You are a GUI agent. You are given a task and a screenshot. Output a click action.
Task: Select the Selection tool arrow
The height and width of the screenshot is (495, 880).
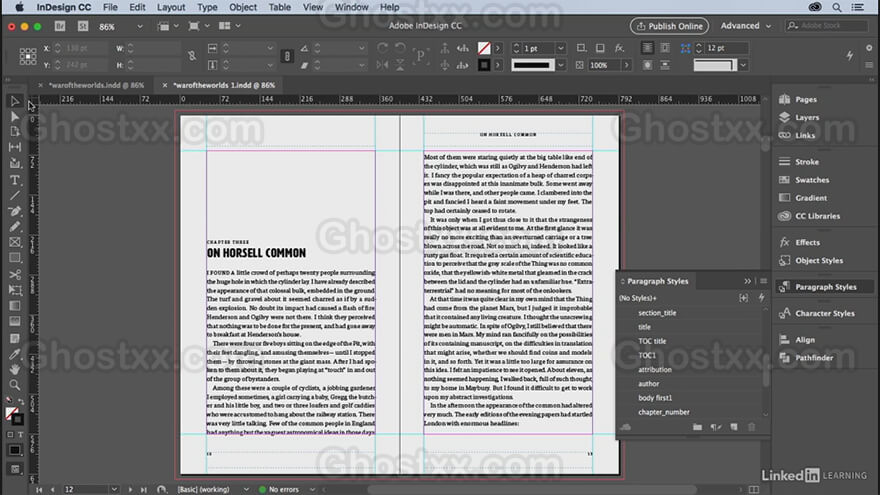tap(15, 101)
